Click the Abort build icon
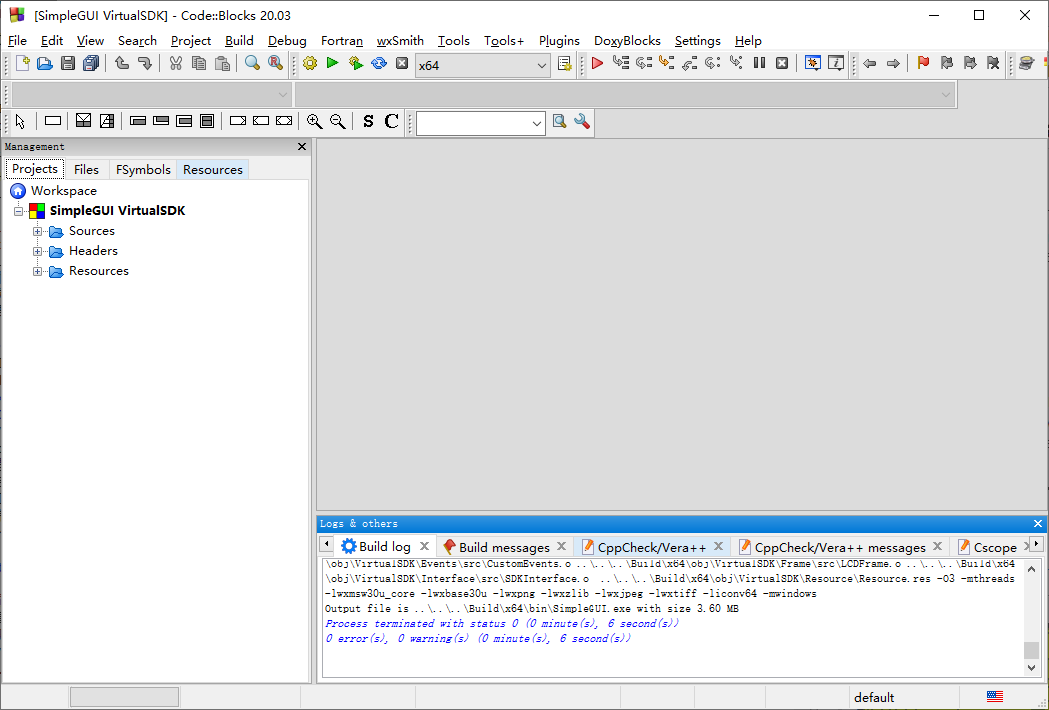 coord(401,64)
